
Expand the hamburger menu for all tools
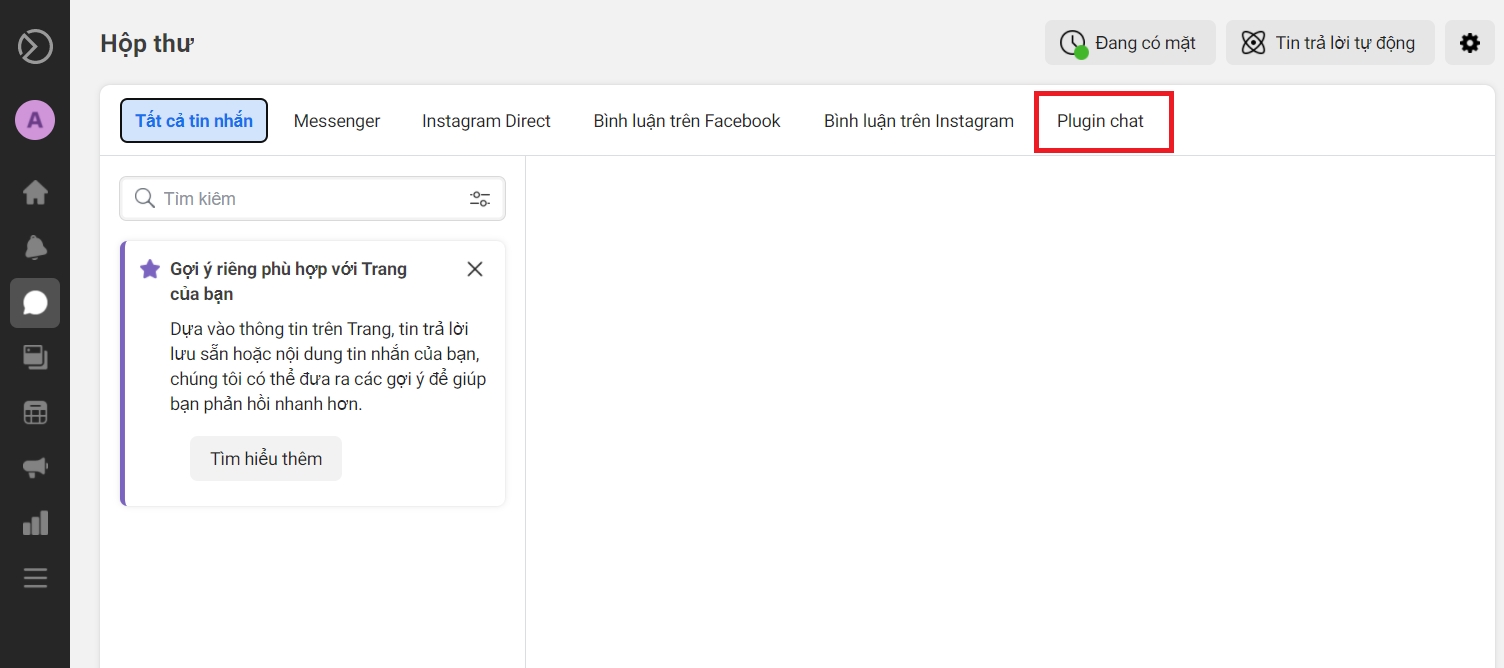(x=35, y=578)
